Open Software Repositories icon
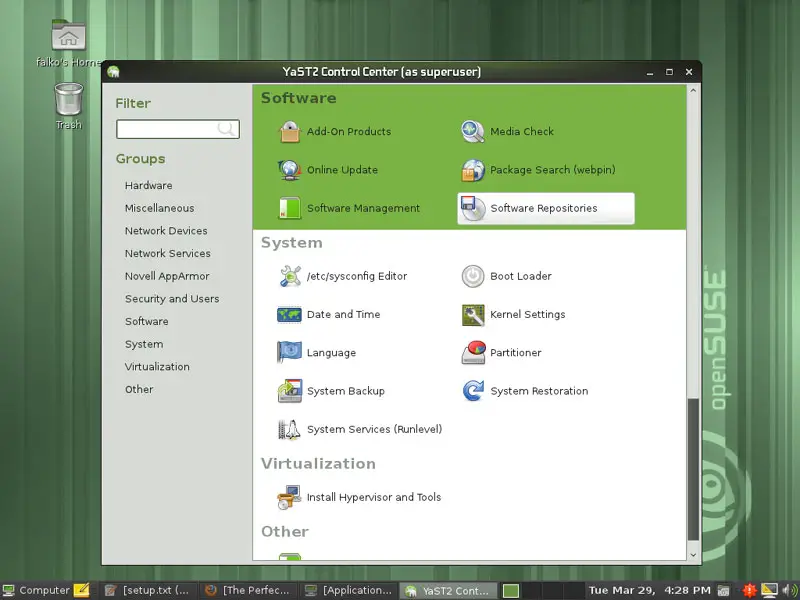Image resolution: width=800 pixels, height=600 pixels. [x=473, y=208]
